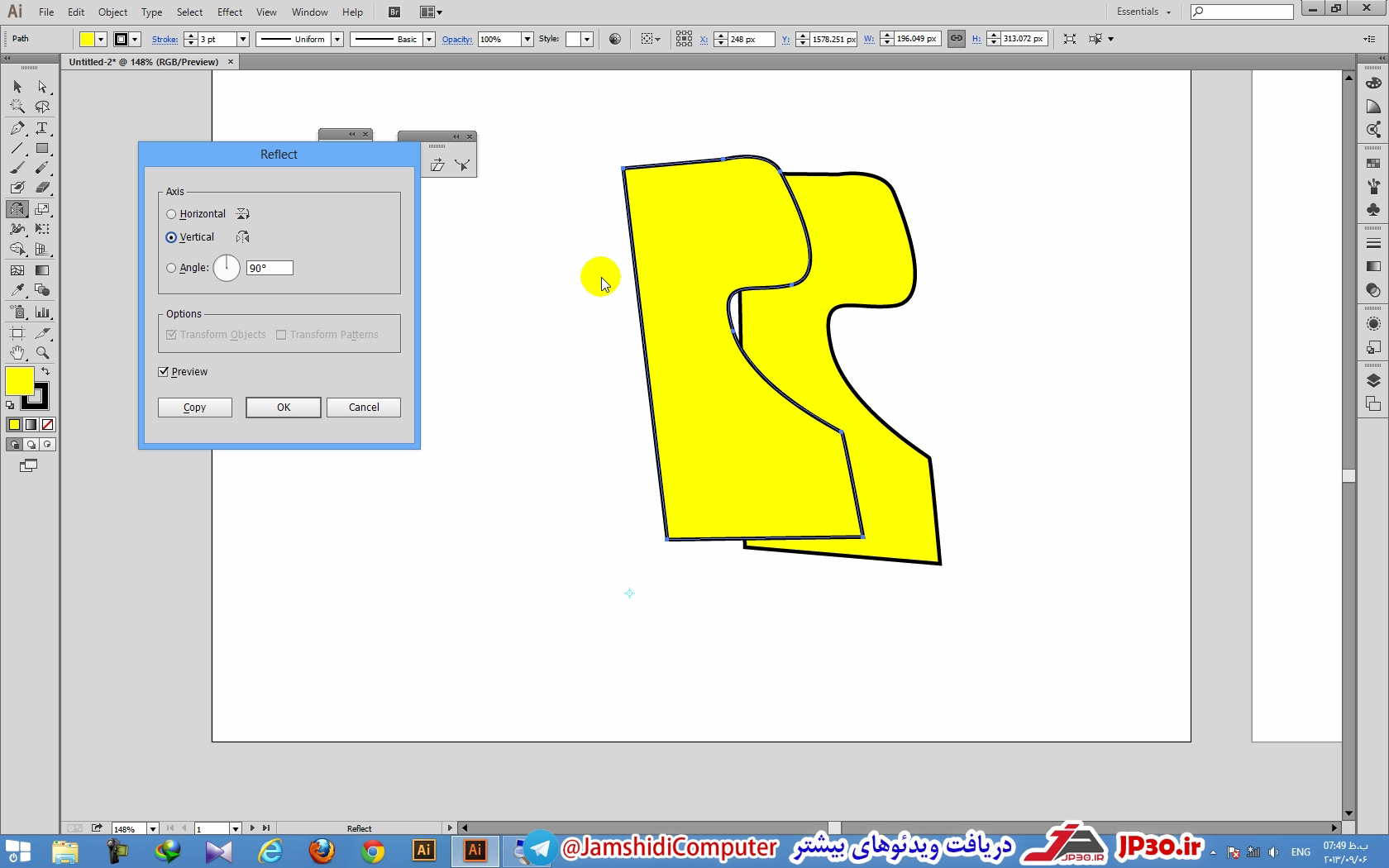
Task: Pick the Direct Selection tool
Action: pos(42,87)
